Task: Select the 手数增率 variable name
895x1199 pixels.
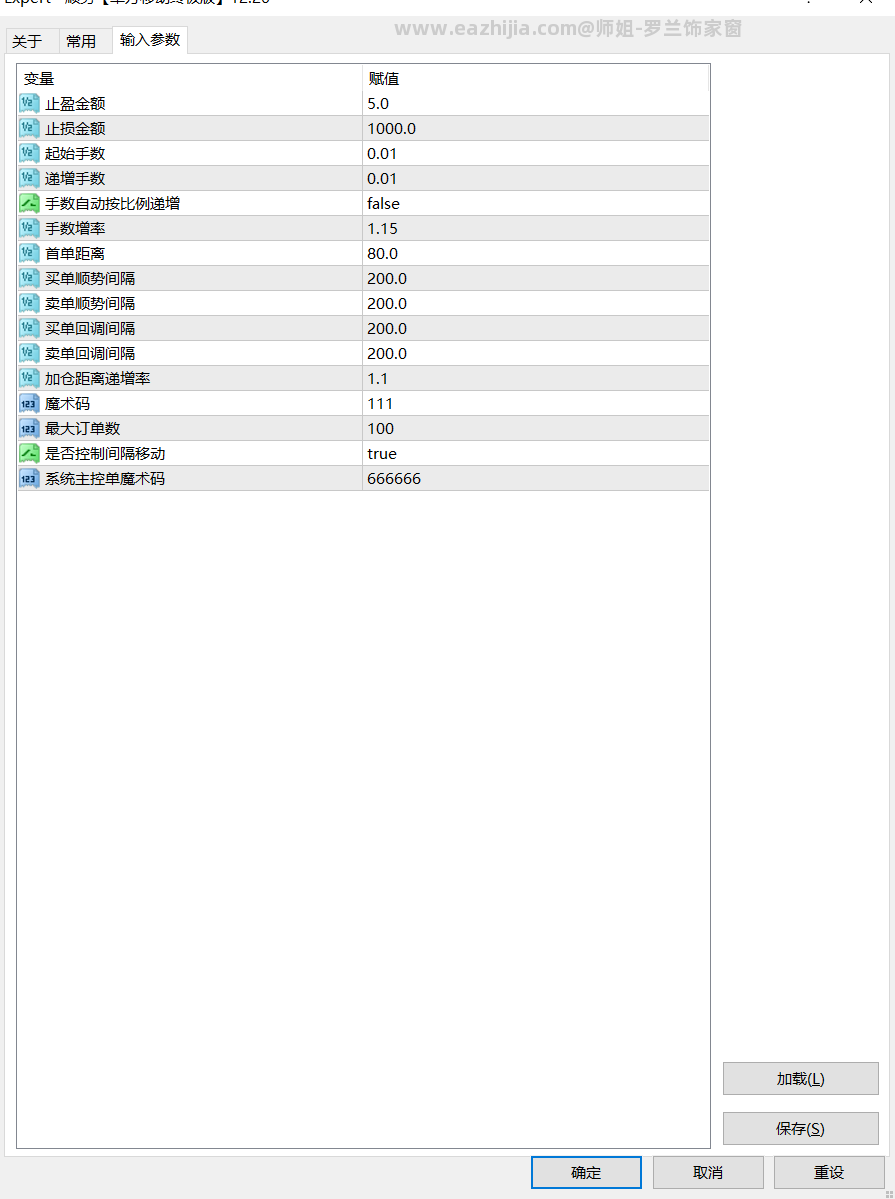Action: [75, 229]
